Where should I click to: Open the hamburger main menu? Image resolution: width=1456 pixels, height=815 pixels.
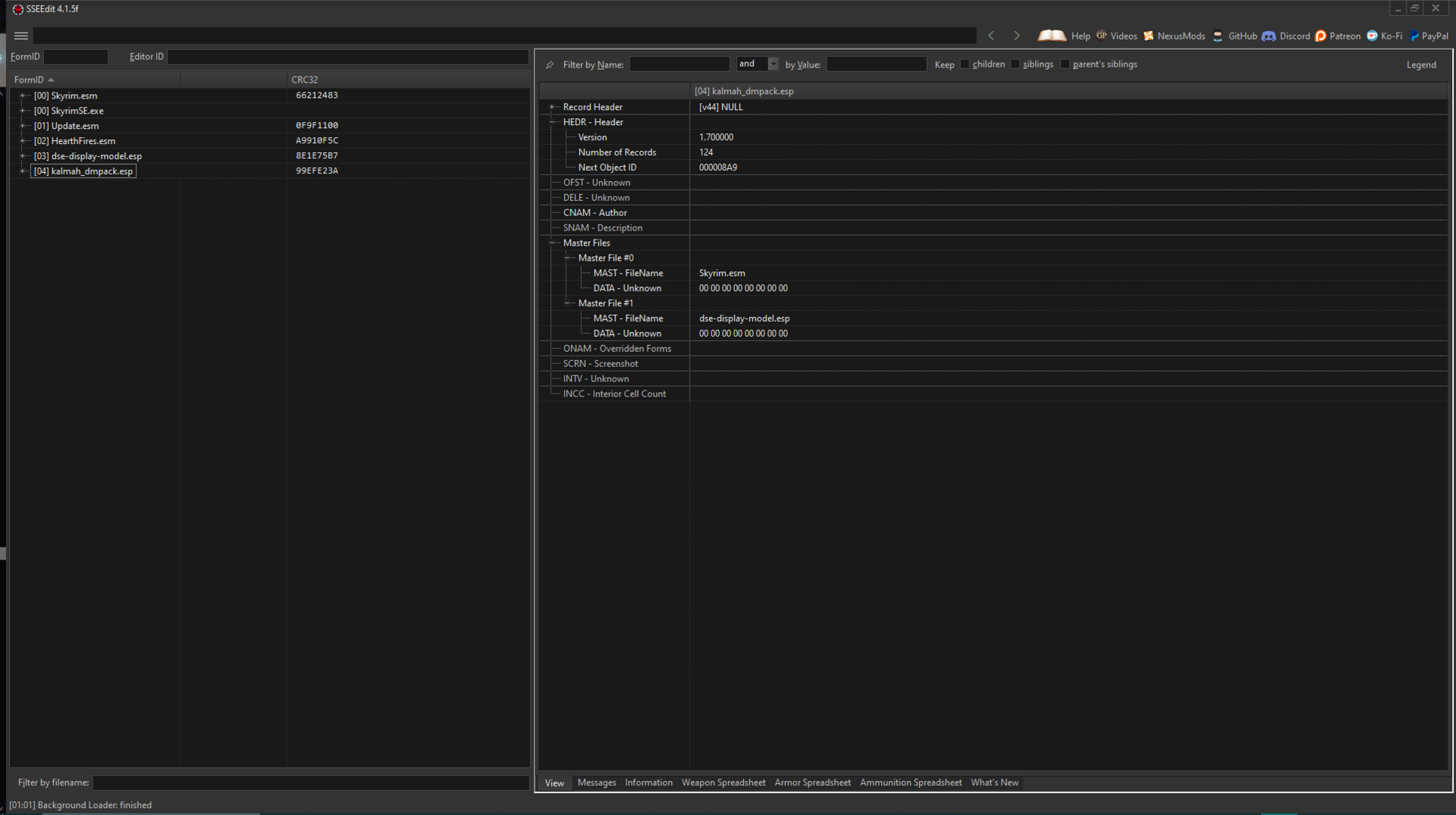tap(21, 36)
